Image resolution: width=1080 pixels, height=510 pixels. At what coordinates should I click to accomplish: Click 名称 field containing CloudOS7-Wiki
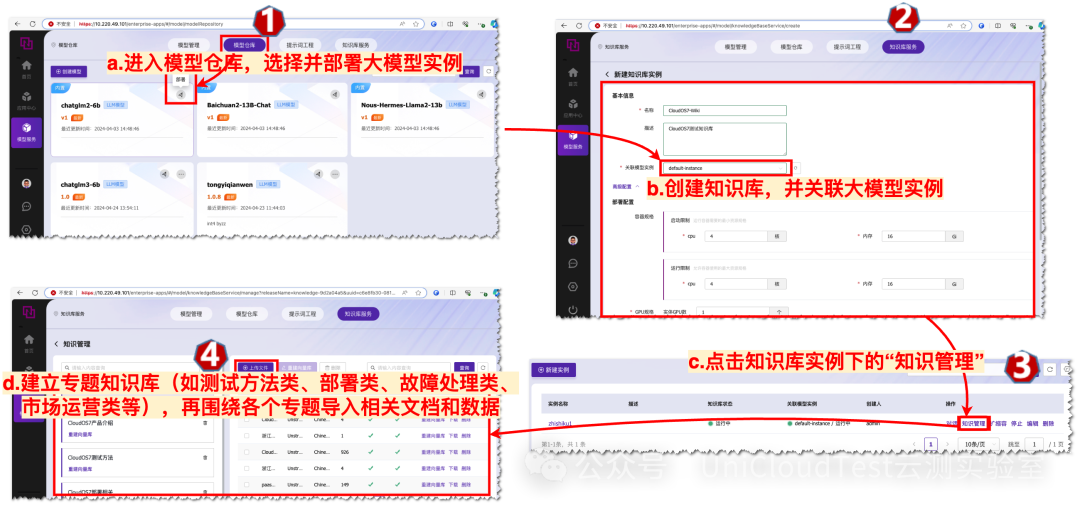coord(725,110)
